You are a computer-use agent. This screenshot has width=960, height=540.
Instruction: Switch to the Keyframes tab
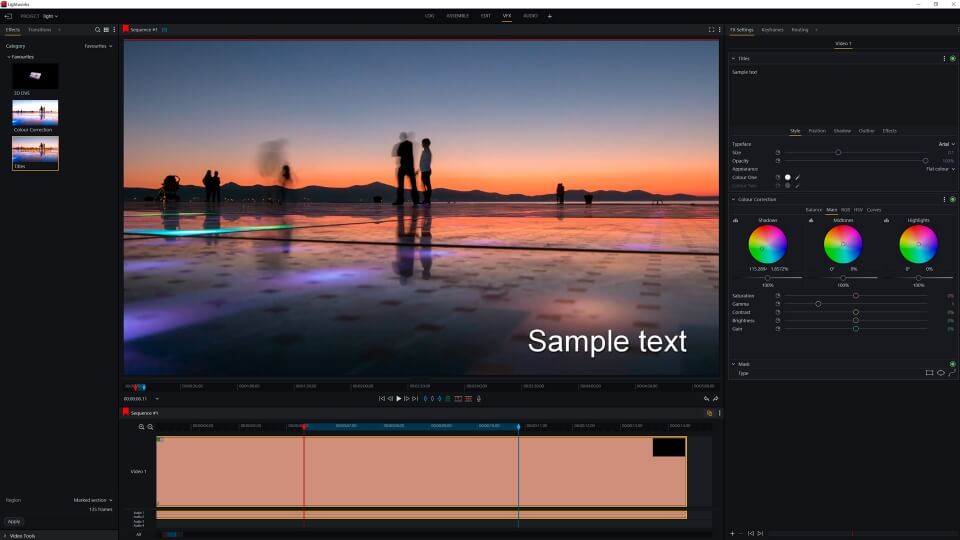pyautogui.click(x=772, y=30)
